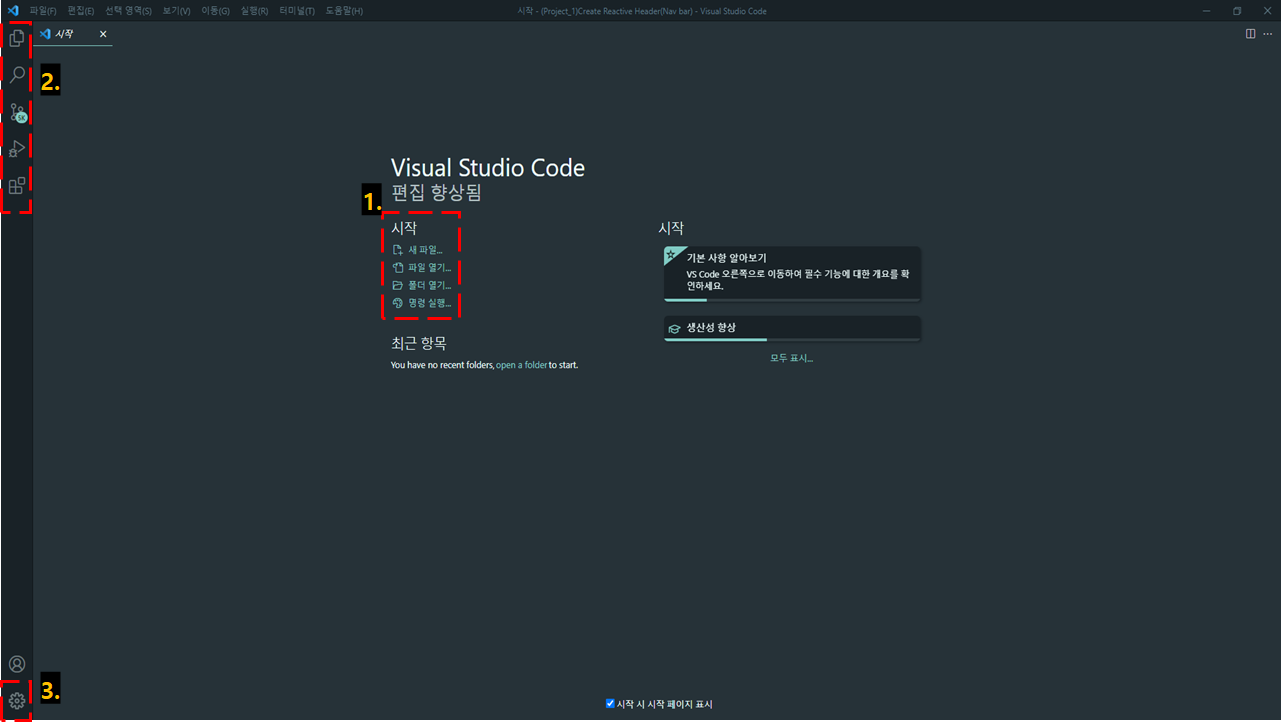Open the Search view in activity bar
The image size is (1281, 722).
pos(17,75)
